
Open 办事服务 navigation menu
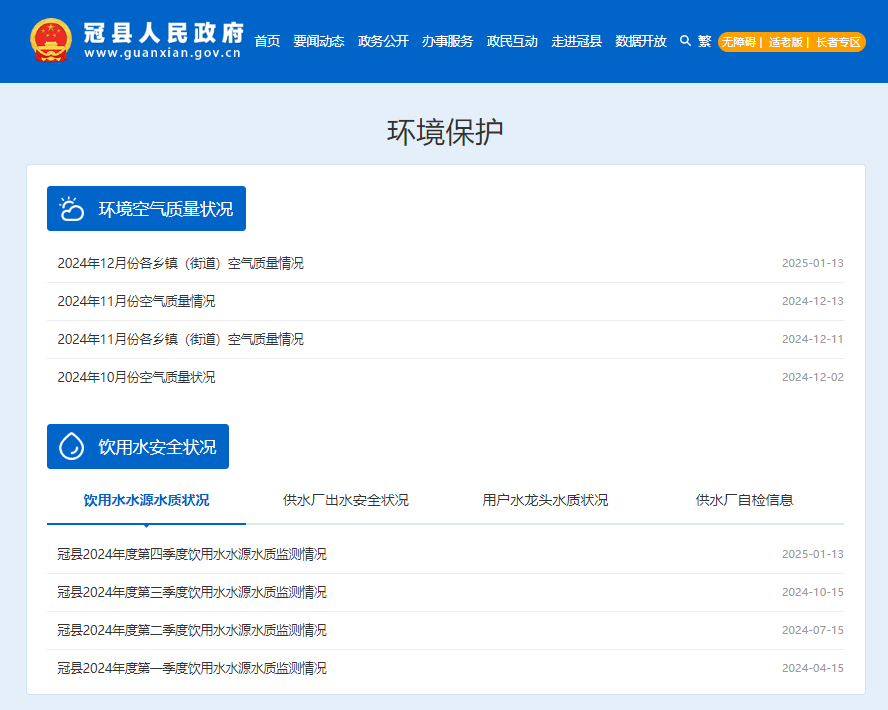click(447, 41)
